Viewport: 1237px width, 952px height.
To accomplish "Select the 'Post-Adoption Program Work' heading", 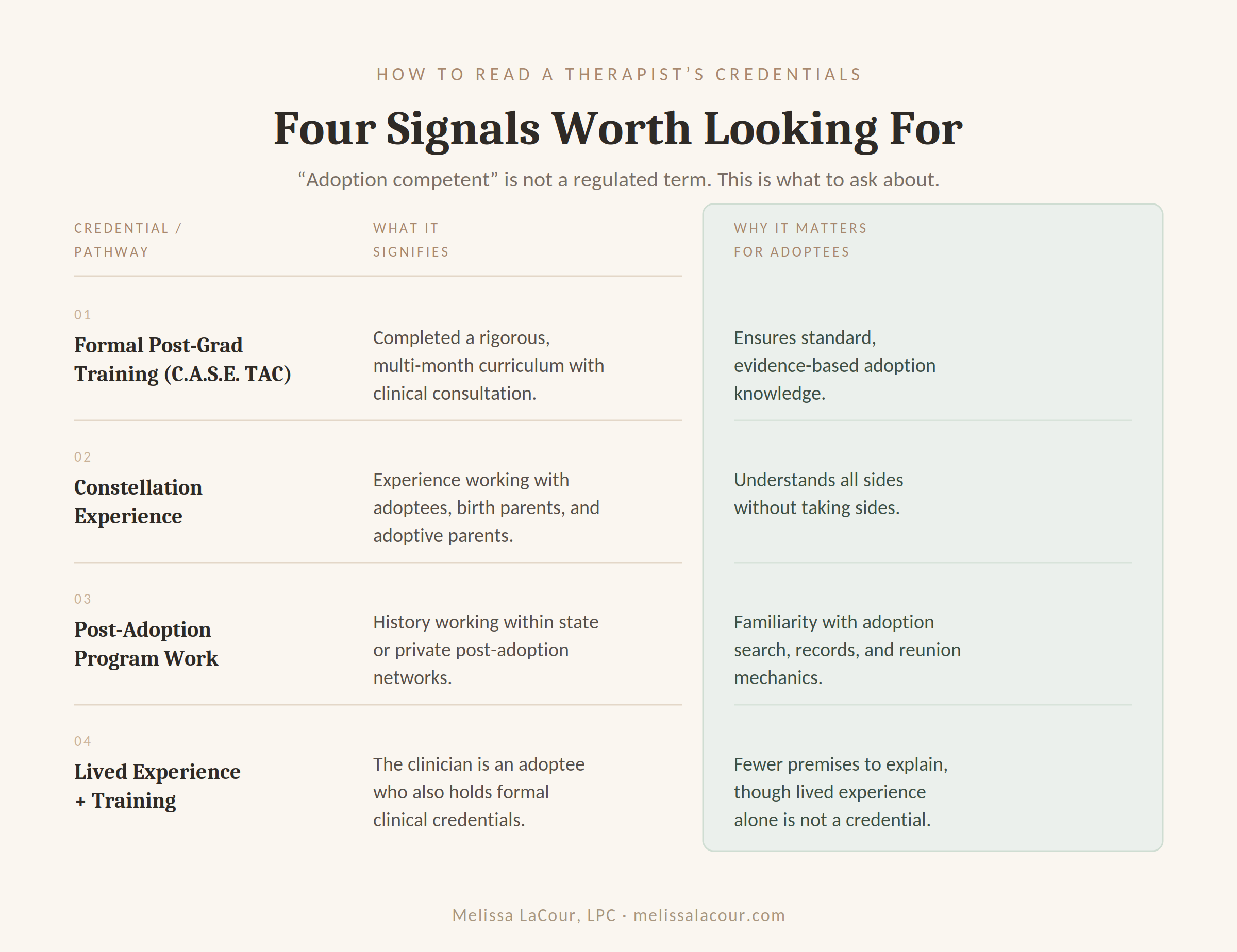I will [x=146, y=643].
